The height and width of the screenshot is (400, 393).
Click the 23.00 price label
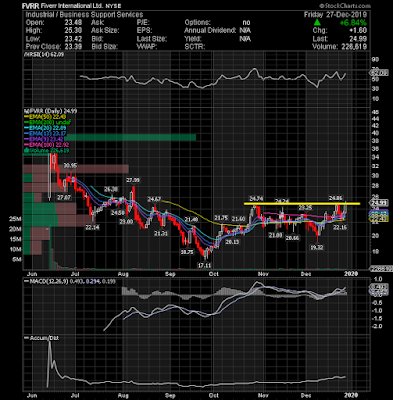127,222
